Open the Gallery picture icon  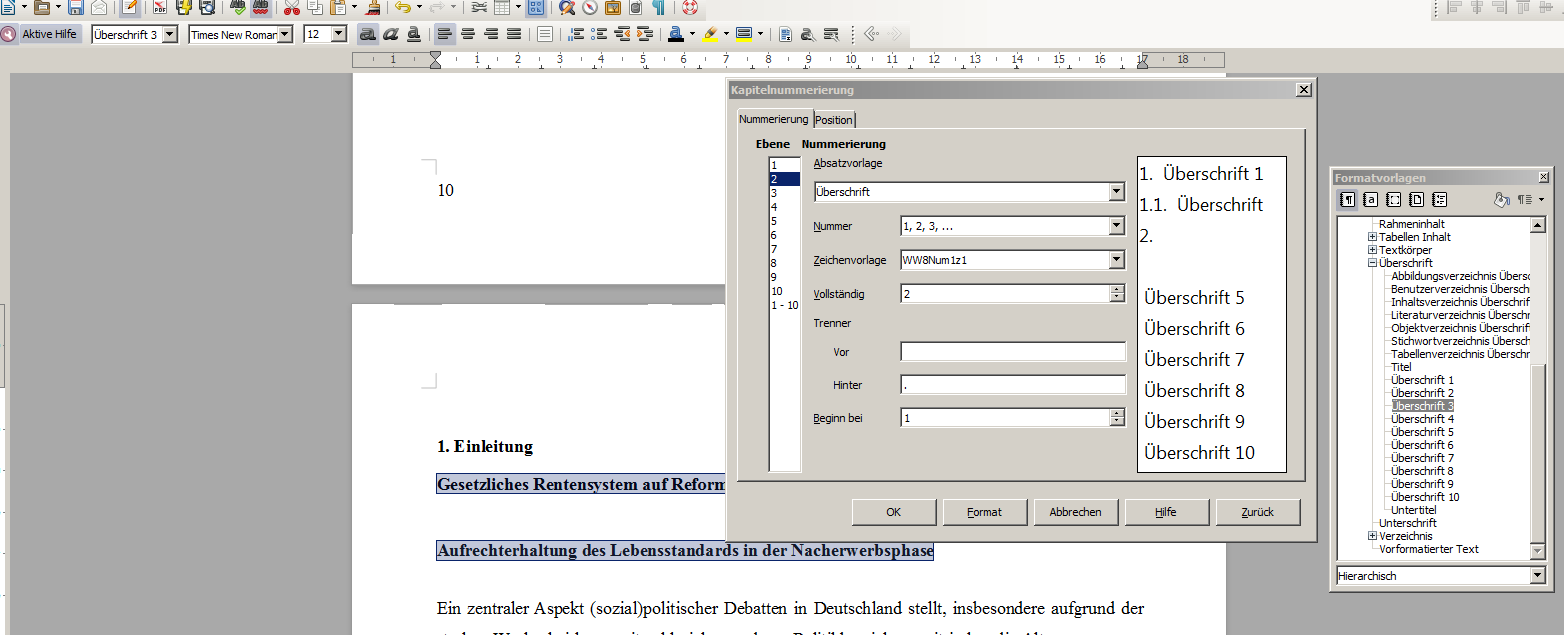click(612, 7)
